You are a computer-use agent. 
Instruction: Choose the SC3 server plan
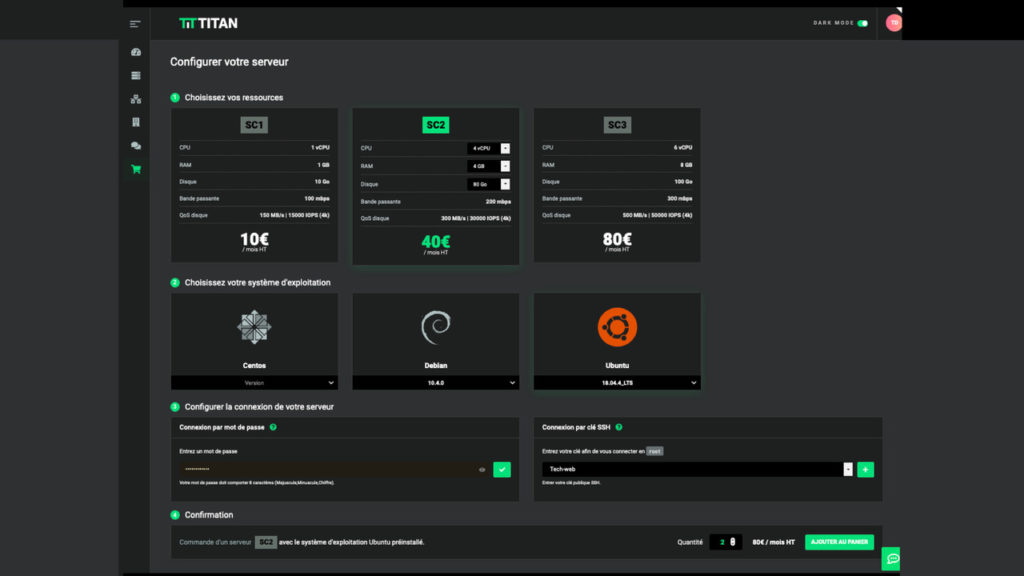pyautogui.click(x=617, y=125)
